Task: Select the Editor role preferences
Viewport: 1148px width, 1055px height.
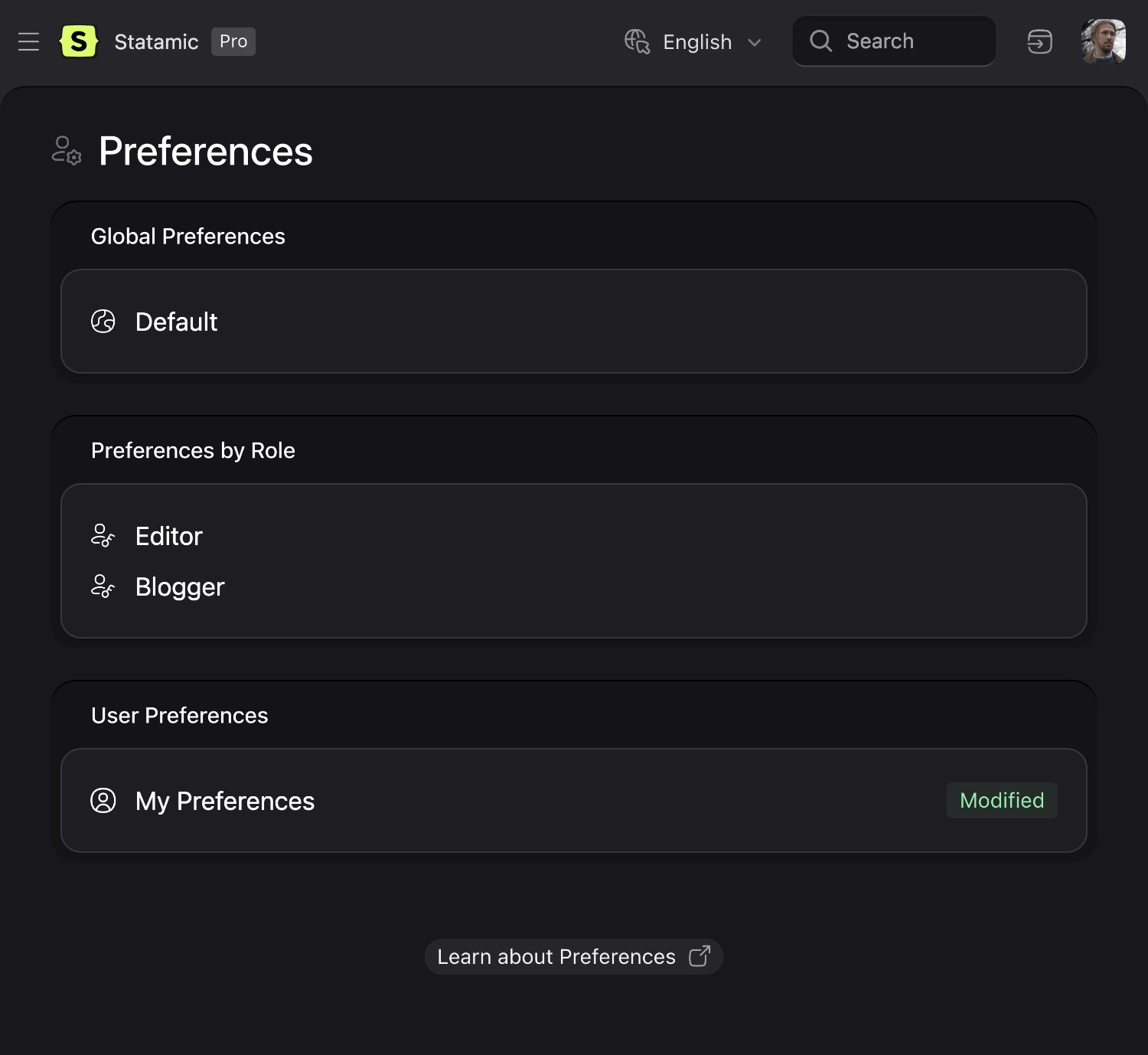Action: [168, 536]
